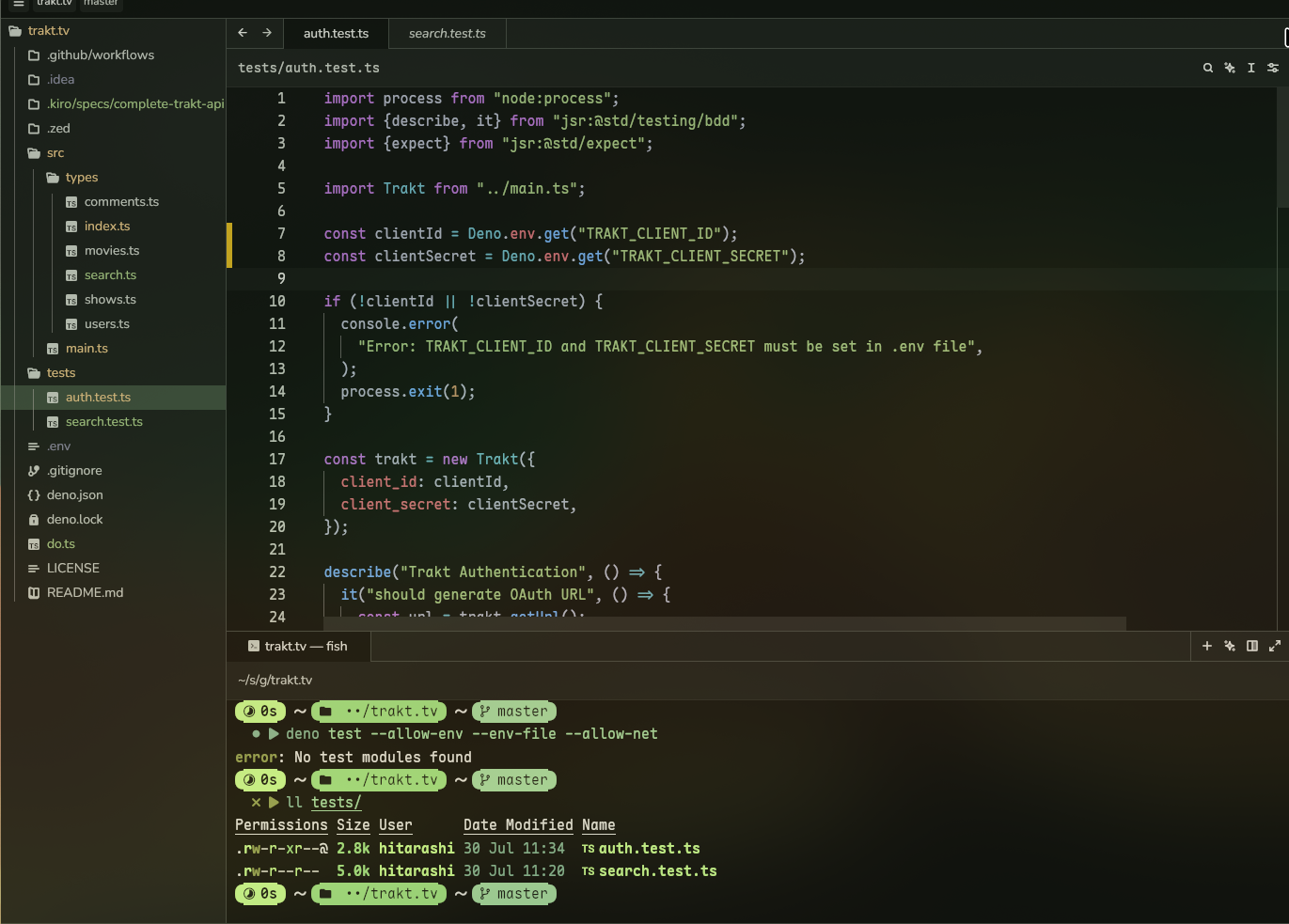Click sparkle assist icon in terminal panel

(x=1230, y=646)
